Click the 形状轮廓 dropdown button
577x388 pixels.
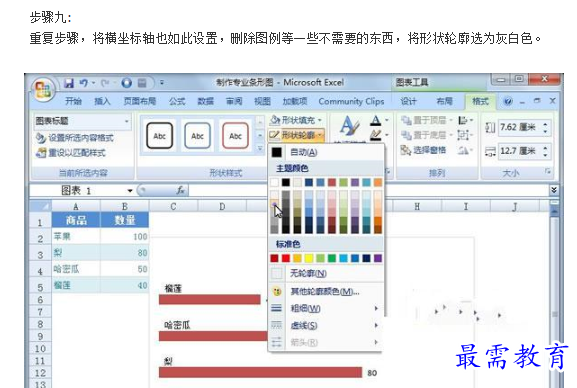[296, 135]
